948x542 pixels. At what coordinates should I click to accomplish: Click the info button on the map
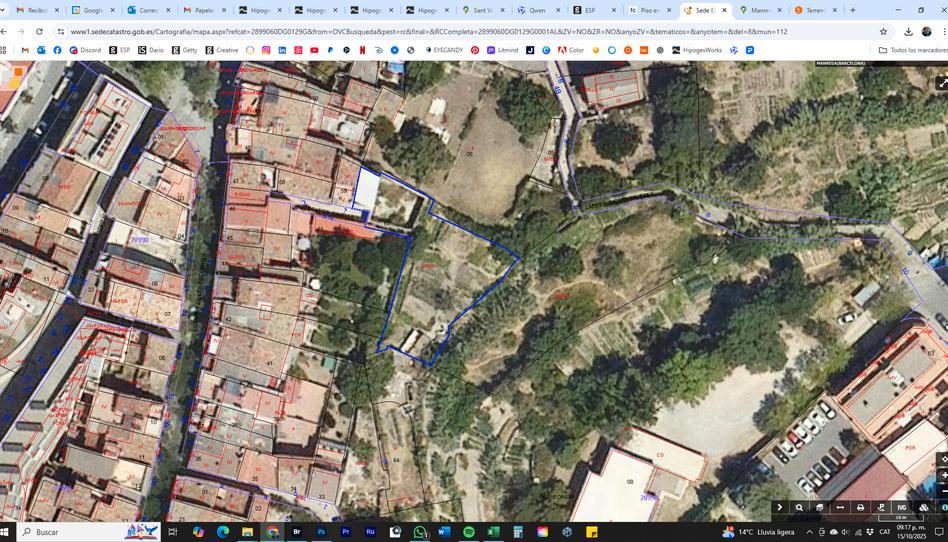pyautogui.click(x=944, y=508)
